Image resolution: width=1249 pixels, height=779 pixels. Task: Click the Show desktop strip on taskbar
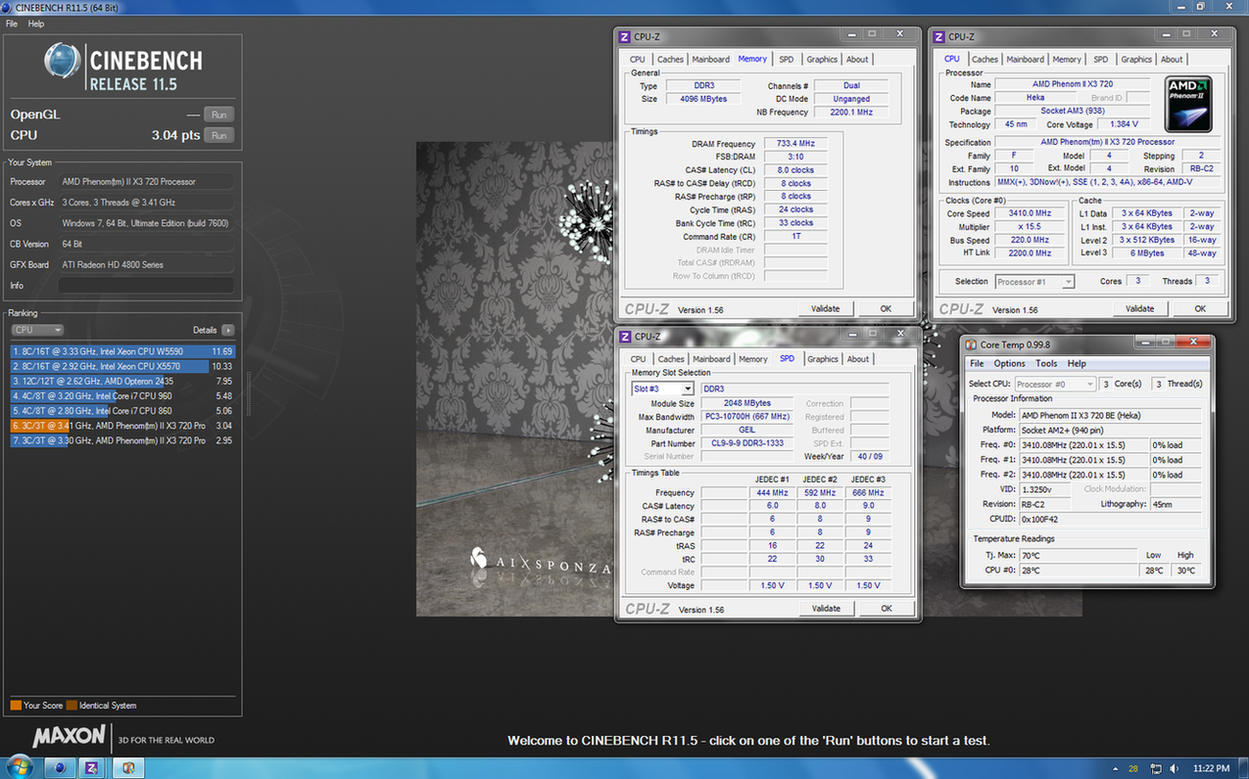click(x=1243, y=769)
